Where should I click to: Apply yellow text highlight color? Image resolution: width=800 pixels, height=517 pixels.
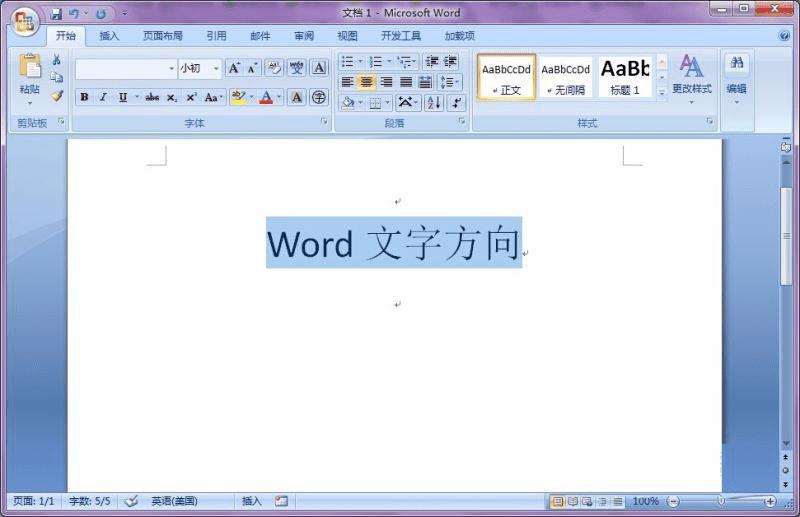(238, 97)
